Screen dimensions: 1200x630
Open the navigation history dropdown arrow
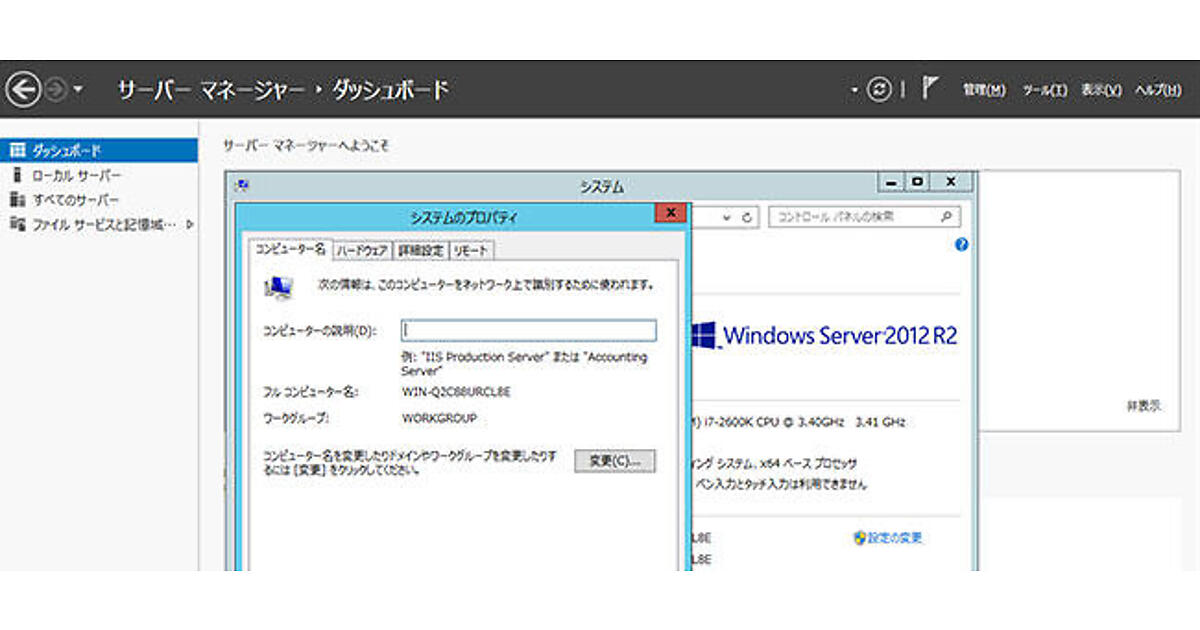(x=78, y=91)
